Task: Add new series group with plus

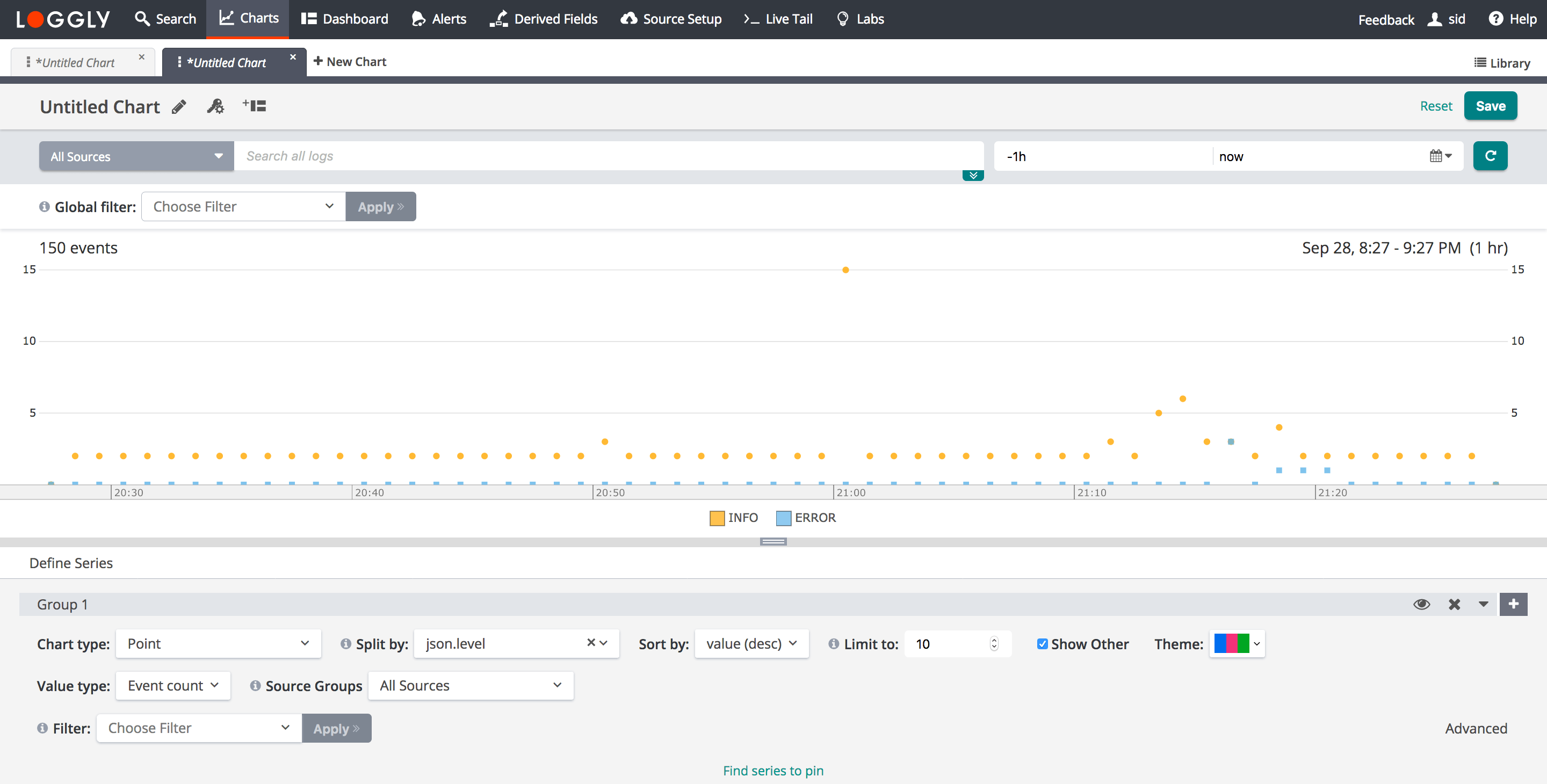Action: point(1513,604)
